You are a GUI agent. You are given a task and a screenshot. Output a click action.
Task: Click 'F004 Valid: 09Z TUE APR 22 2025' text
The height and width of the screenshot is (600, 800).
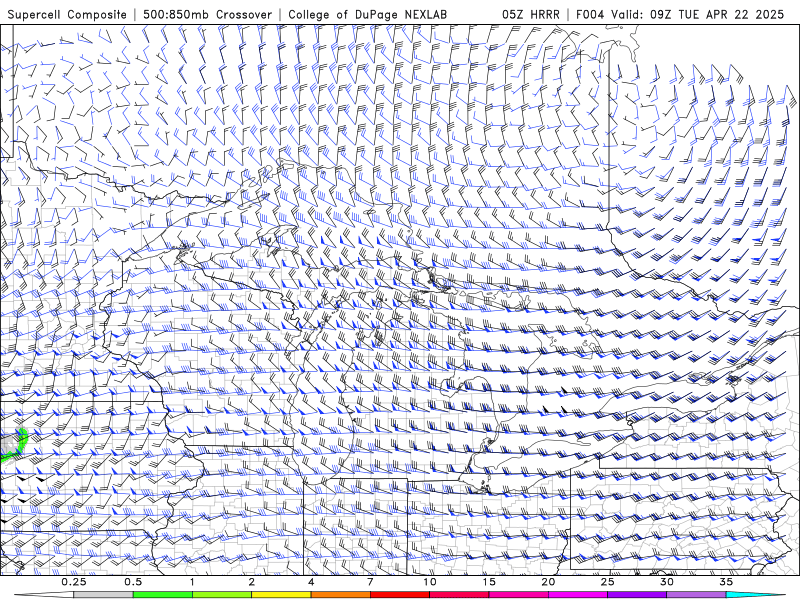click(680, 15)
